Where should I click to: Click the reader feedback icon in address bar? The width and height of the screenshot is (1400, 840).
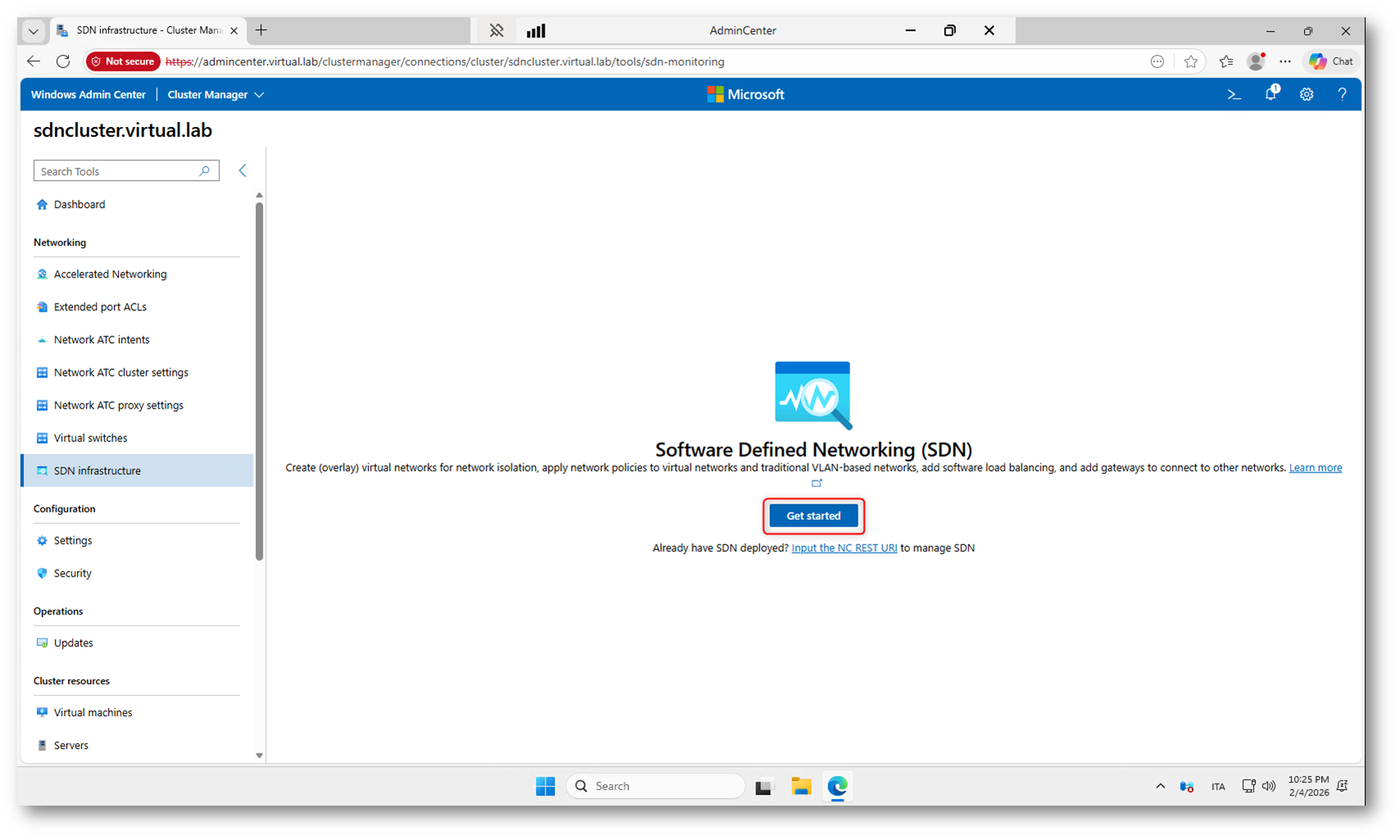coord(1157,61)
